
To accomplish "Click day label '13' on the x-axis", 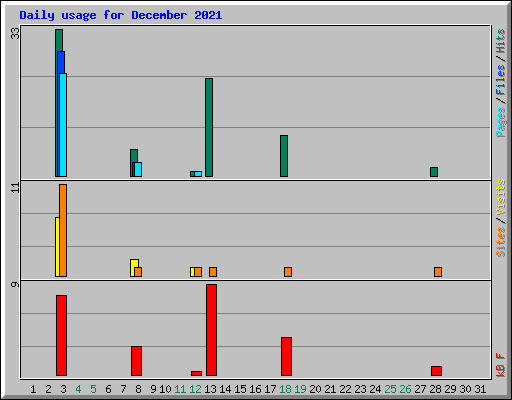I will click(x=210, y=389).
